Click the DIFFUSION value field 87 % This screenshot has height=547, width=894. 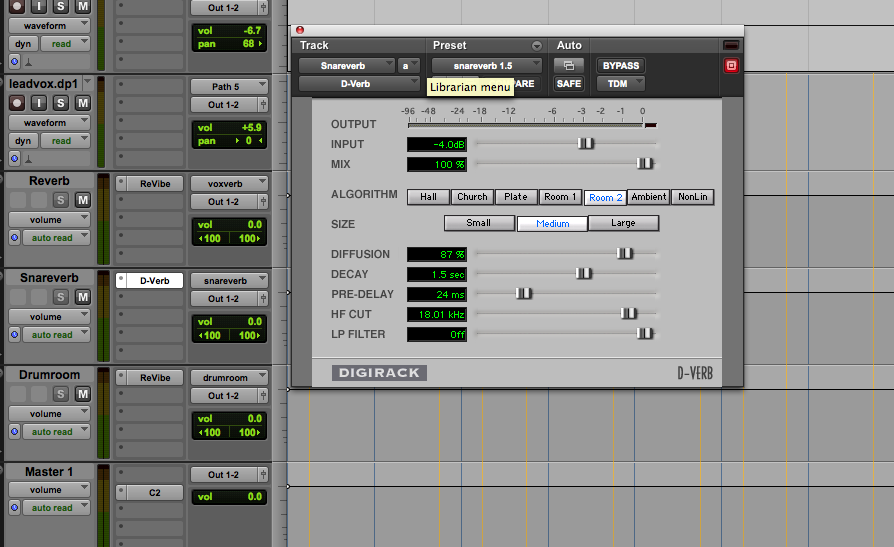point(437,254)
